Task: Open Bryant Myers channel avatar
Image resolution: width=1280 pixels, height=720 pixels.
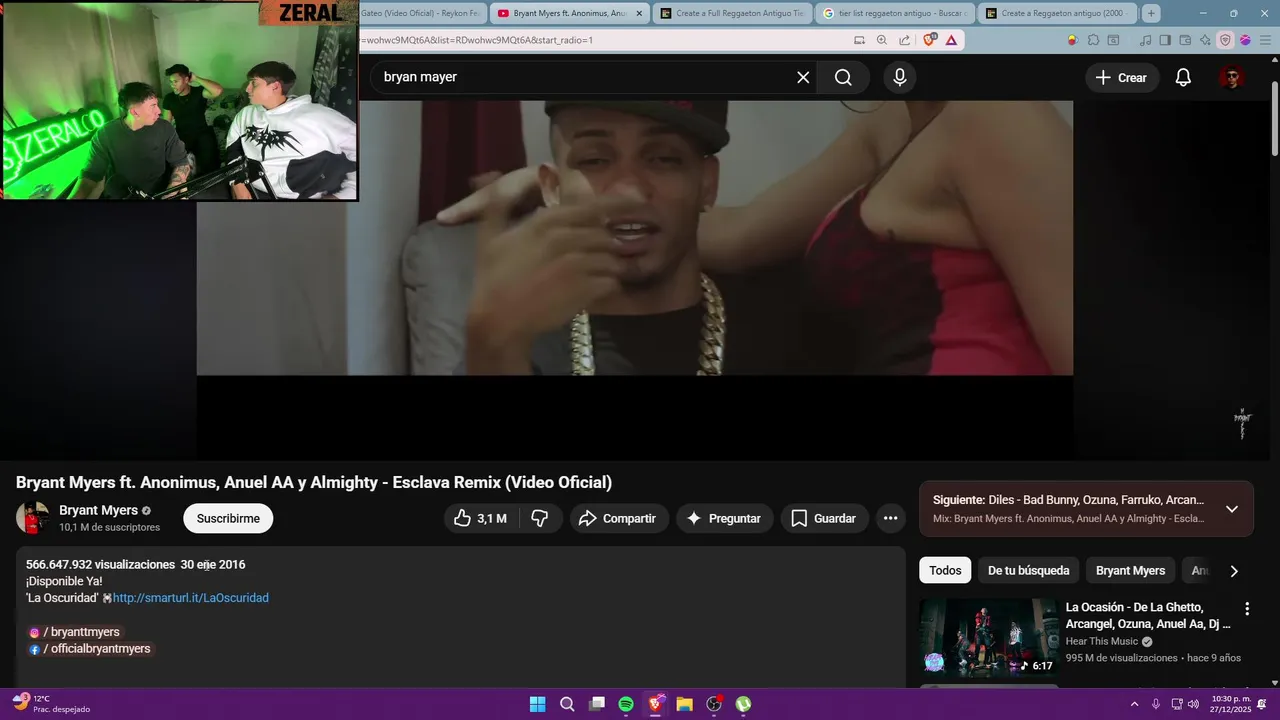Action: coord(32,518)
